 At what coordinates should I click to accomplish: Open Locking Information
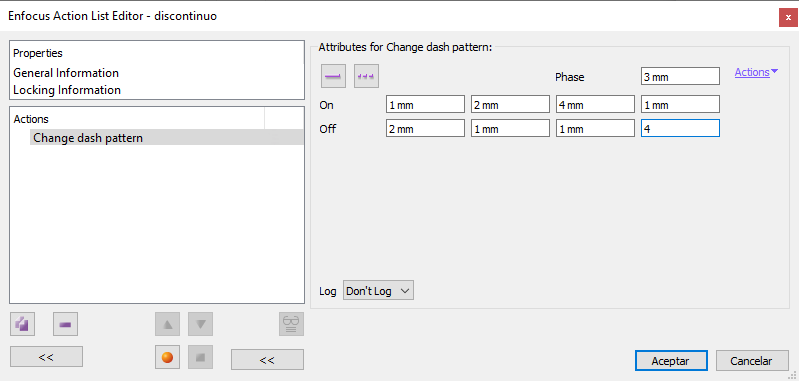(67, 90)
